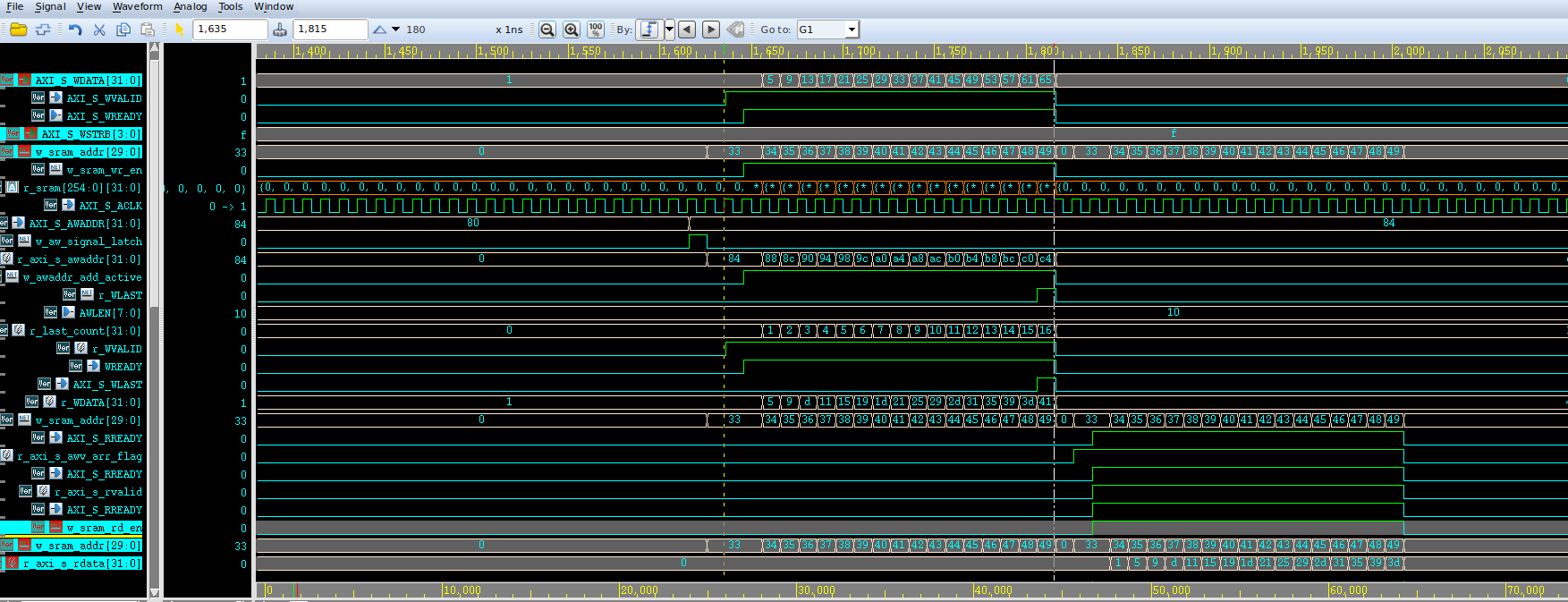Click the search forward arrow button
This screenshot has height=602, width=1568.
pyautogui.click(x=711, y=30)
